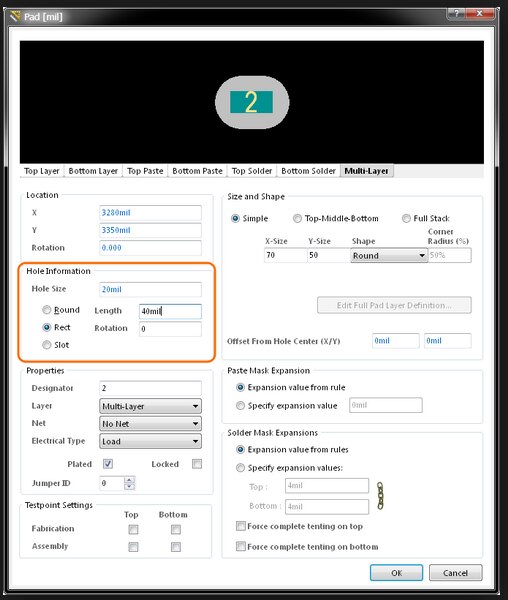
Task: Select the Slot hole type option
Action: coord(47,345)
